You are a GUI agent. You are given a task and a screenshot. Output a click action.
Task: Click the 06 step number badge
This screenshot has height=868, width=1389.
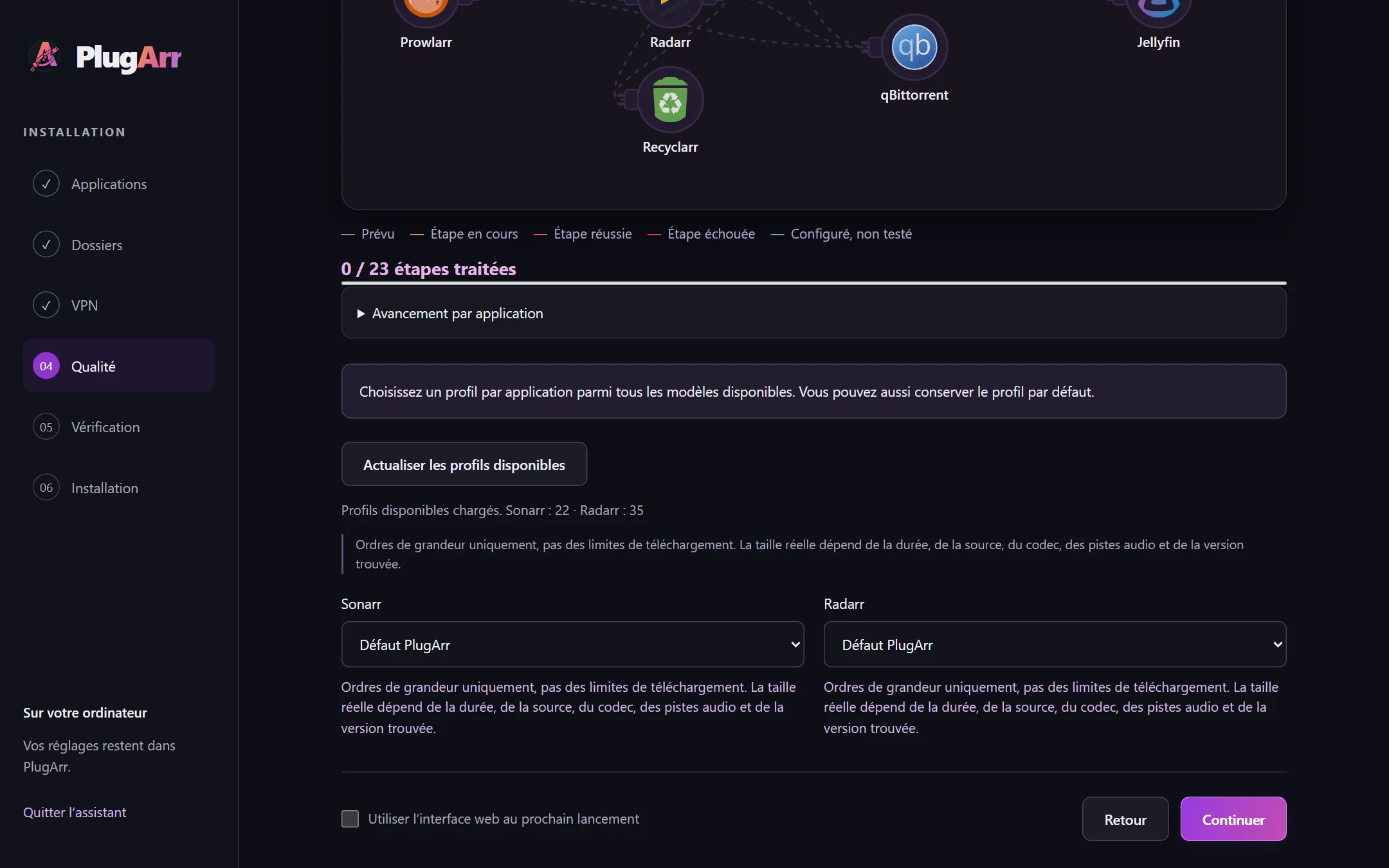click(x=46, y=487)
